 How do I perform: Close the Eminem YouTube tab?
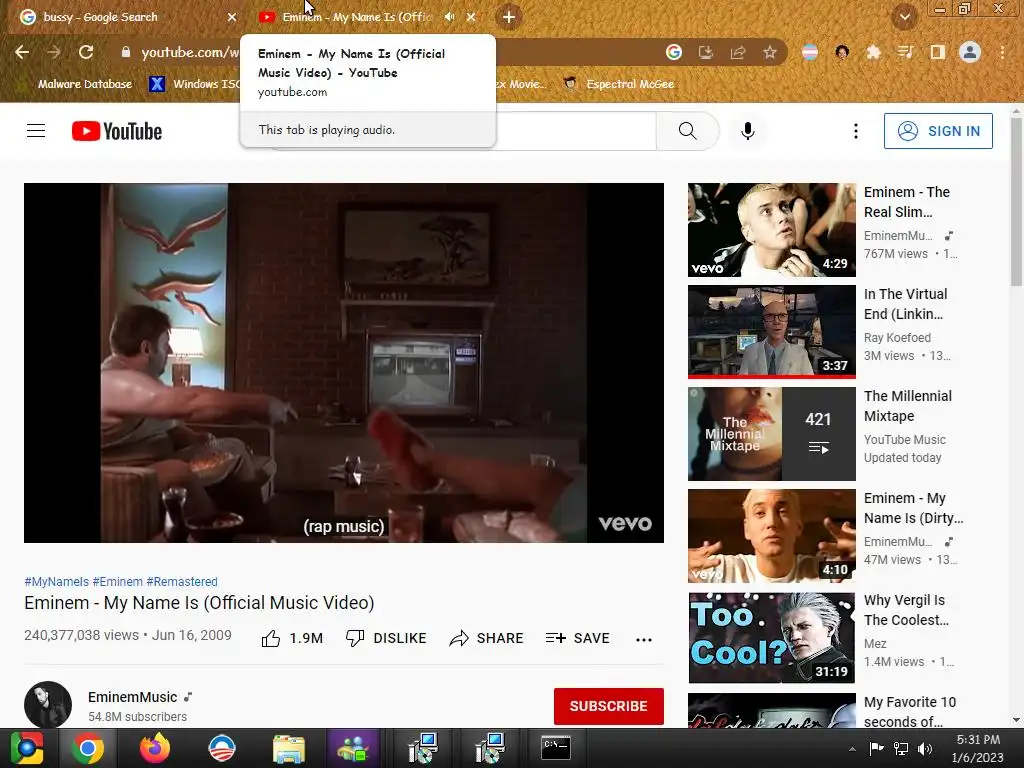pos(471,17)
